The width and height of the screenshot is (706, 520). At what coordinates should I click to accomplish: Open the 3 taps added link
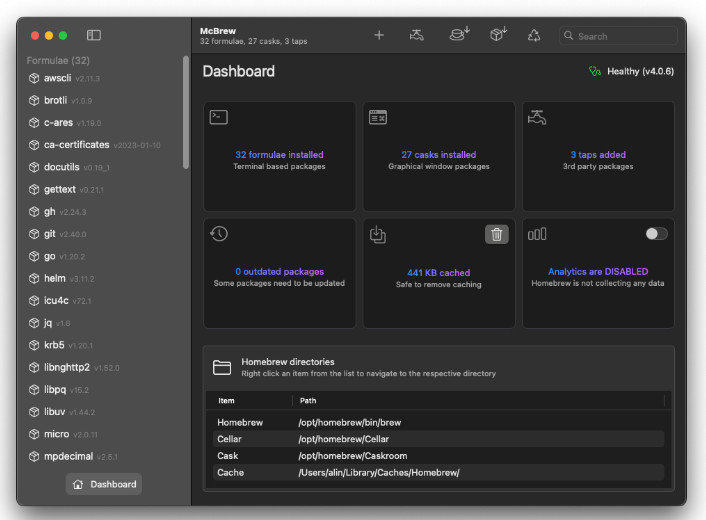coord(598,154)
